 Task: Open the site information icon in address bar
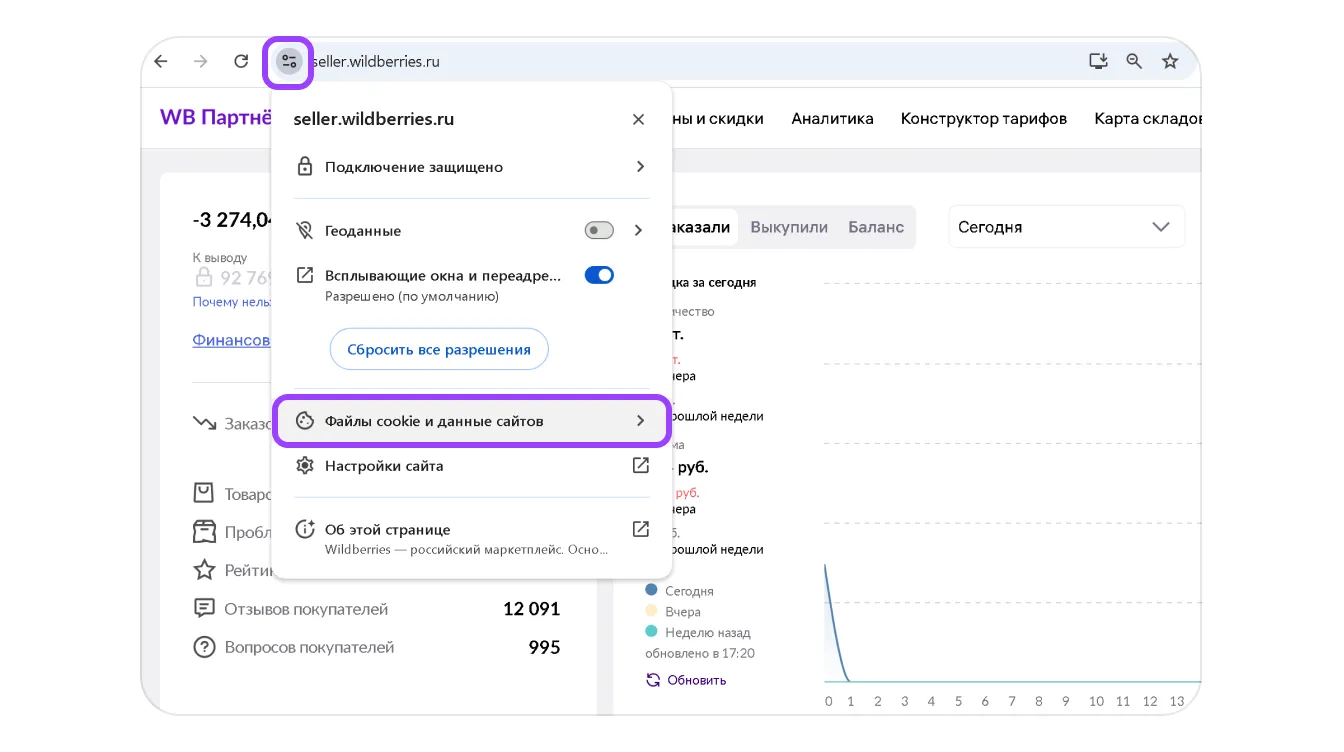click(289, 61)
